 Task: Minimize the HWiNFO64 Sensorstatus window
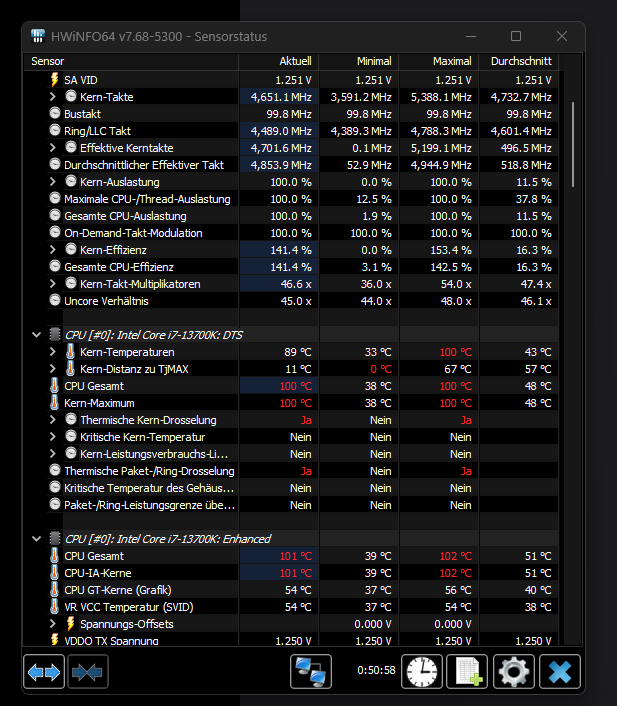coord(471,36)
